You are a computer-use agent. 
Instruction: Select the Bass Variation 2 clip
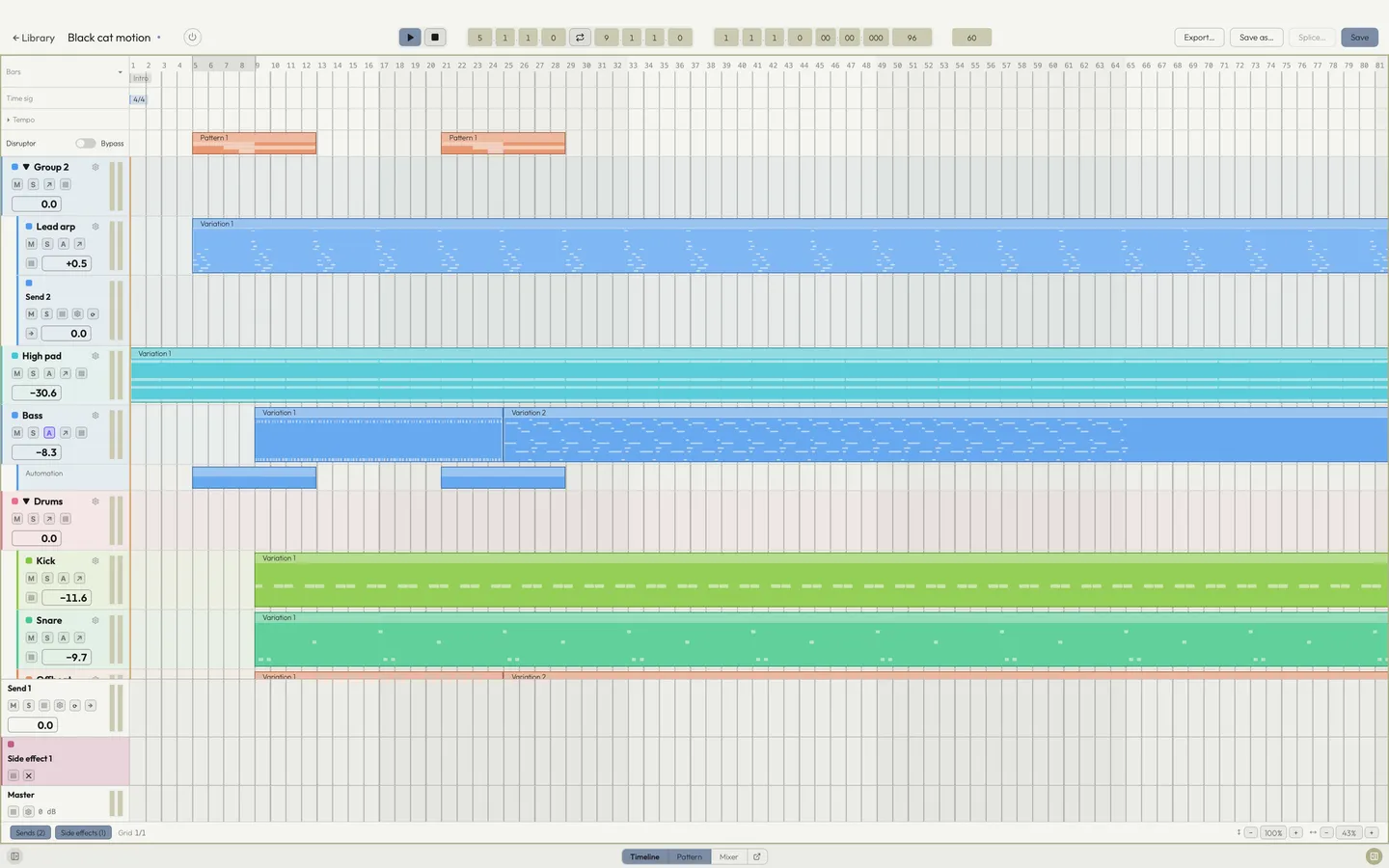click(945, 435)
